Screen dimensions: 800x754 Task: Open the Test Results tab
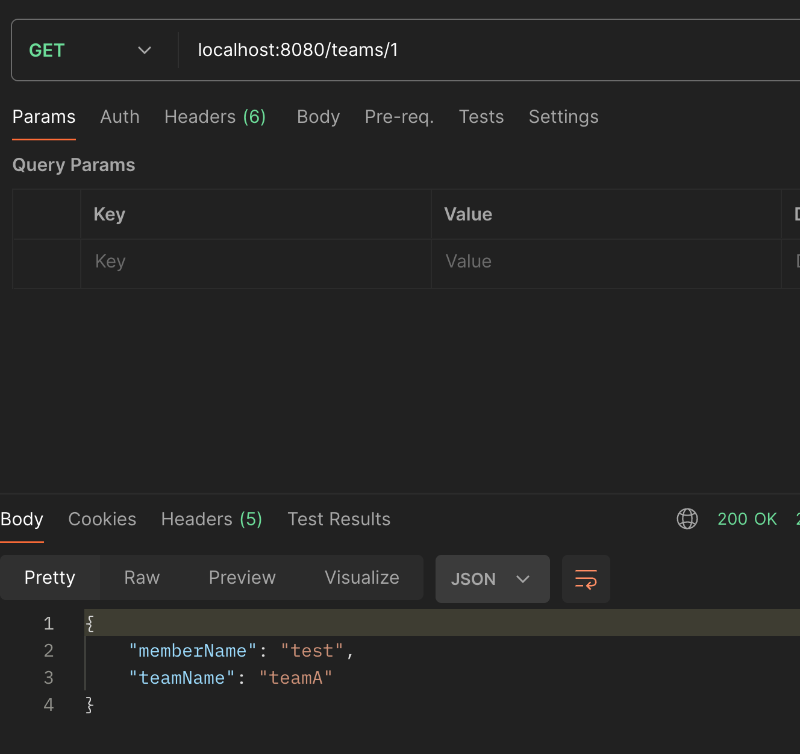click(x=339, y=519)
